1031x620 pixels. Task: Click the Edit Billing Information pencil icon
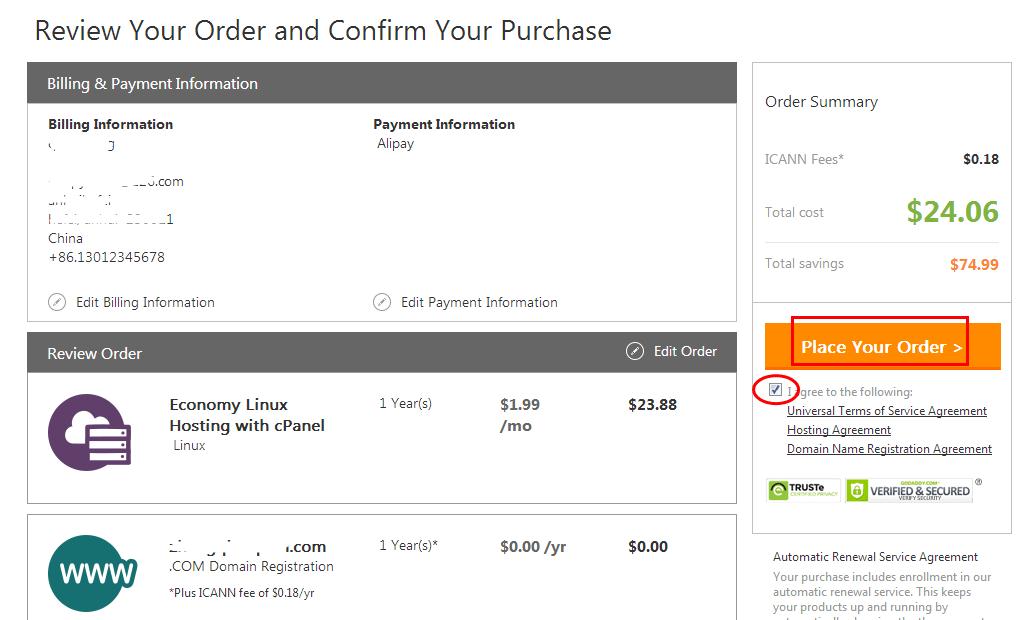(x=57, y=302)
